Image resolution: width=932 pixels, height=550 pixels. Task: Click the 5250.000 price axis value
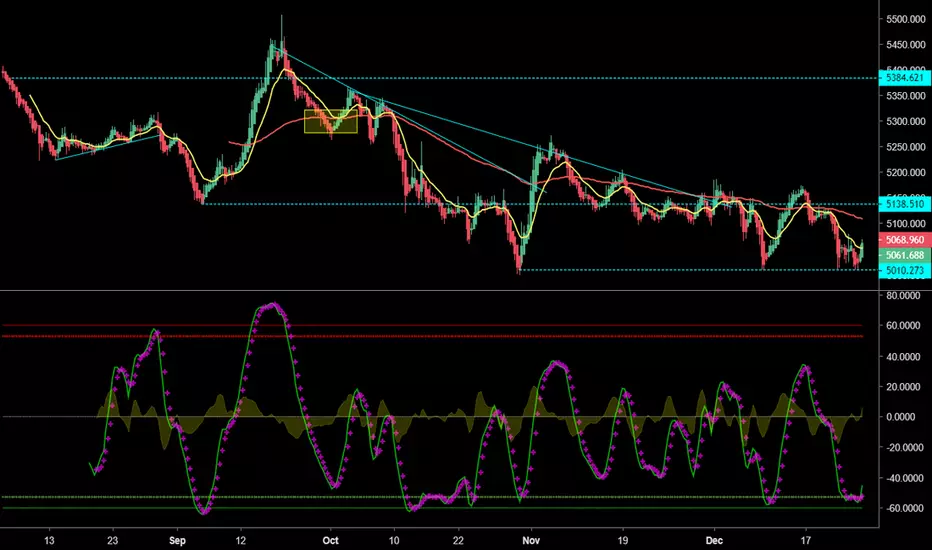(905, 147)
